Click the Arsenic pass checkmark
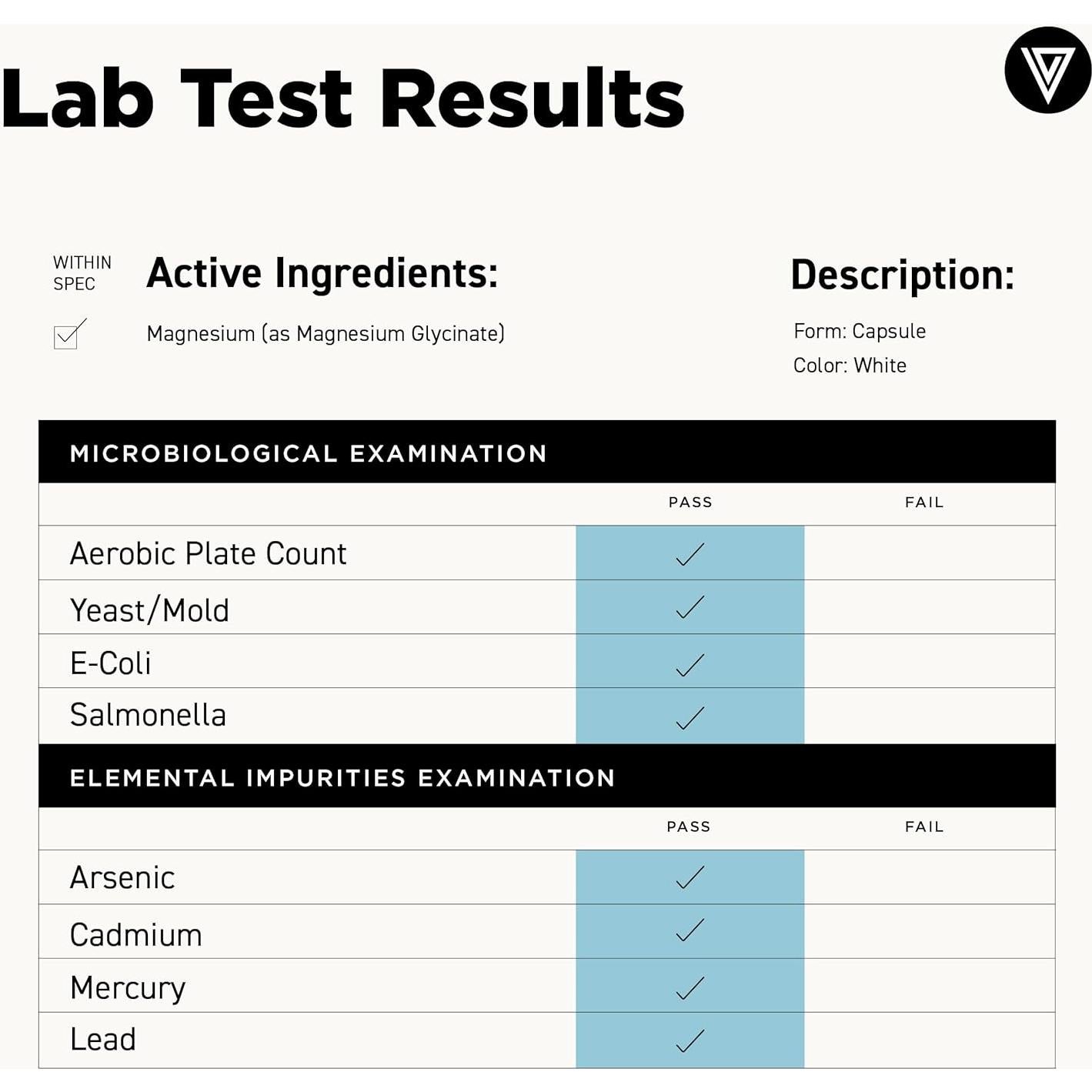 [x=690, y=877]
